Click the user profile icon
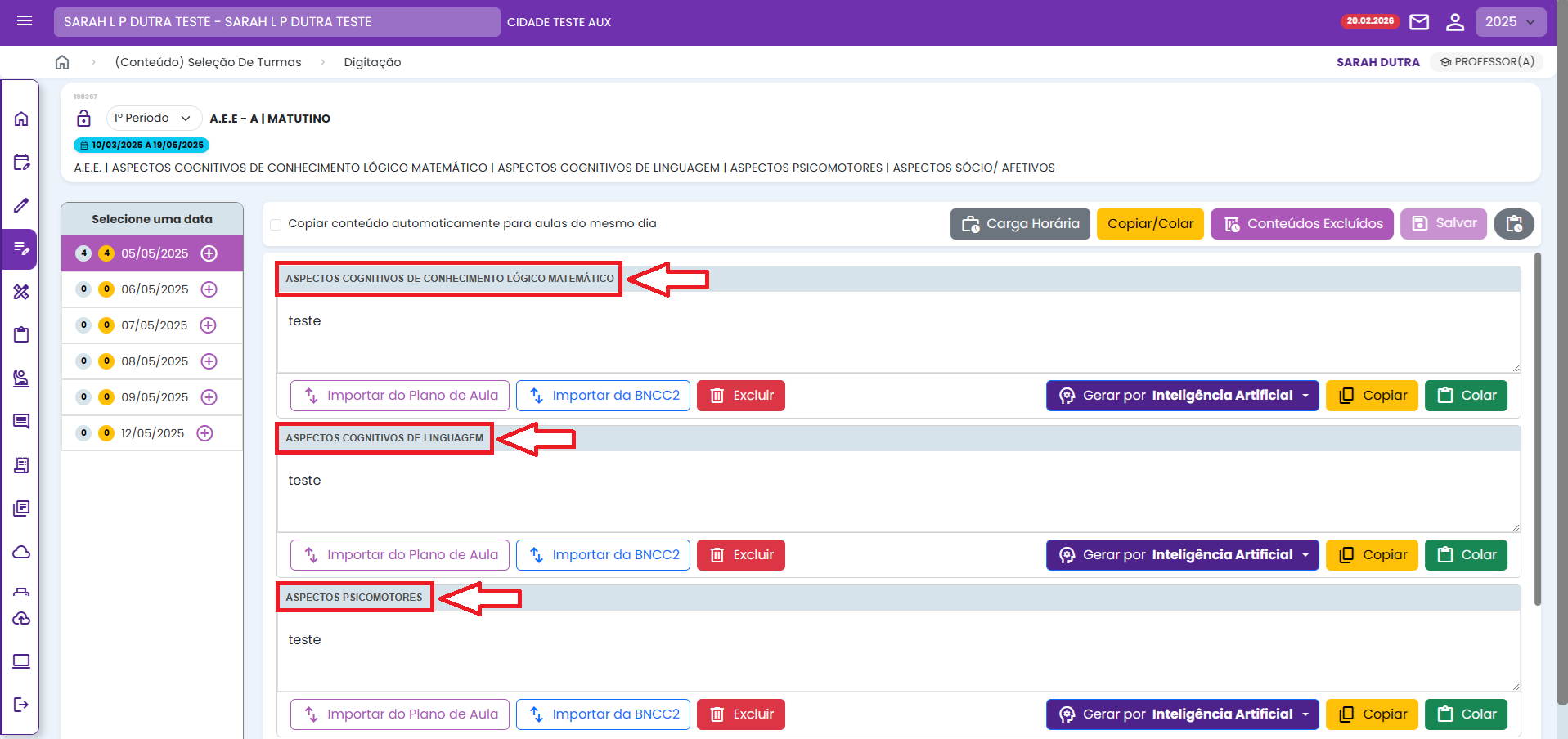This screenshot has height=739, width=1568. click(x=1454, y=22)
